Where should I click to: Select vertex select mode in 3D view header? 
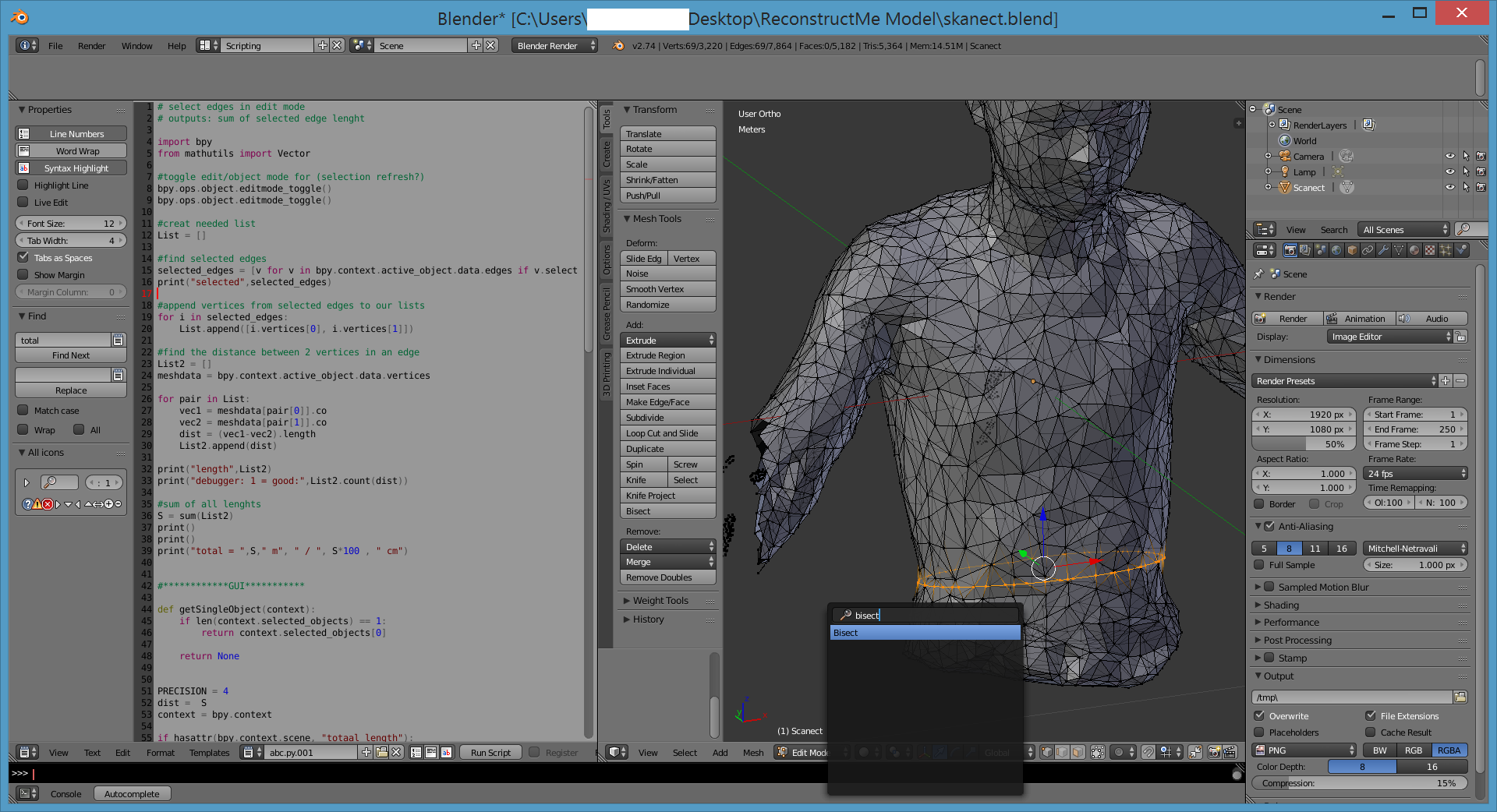tap(1048, 752)
